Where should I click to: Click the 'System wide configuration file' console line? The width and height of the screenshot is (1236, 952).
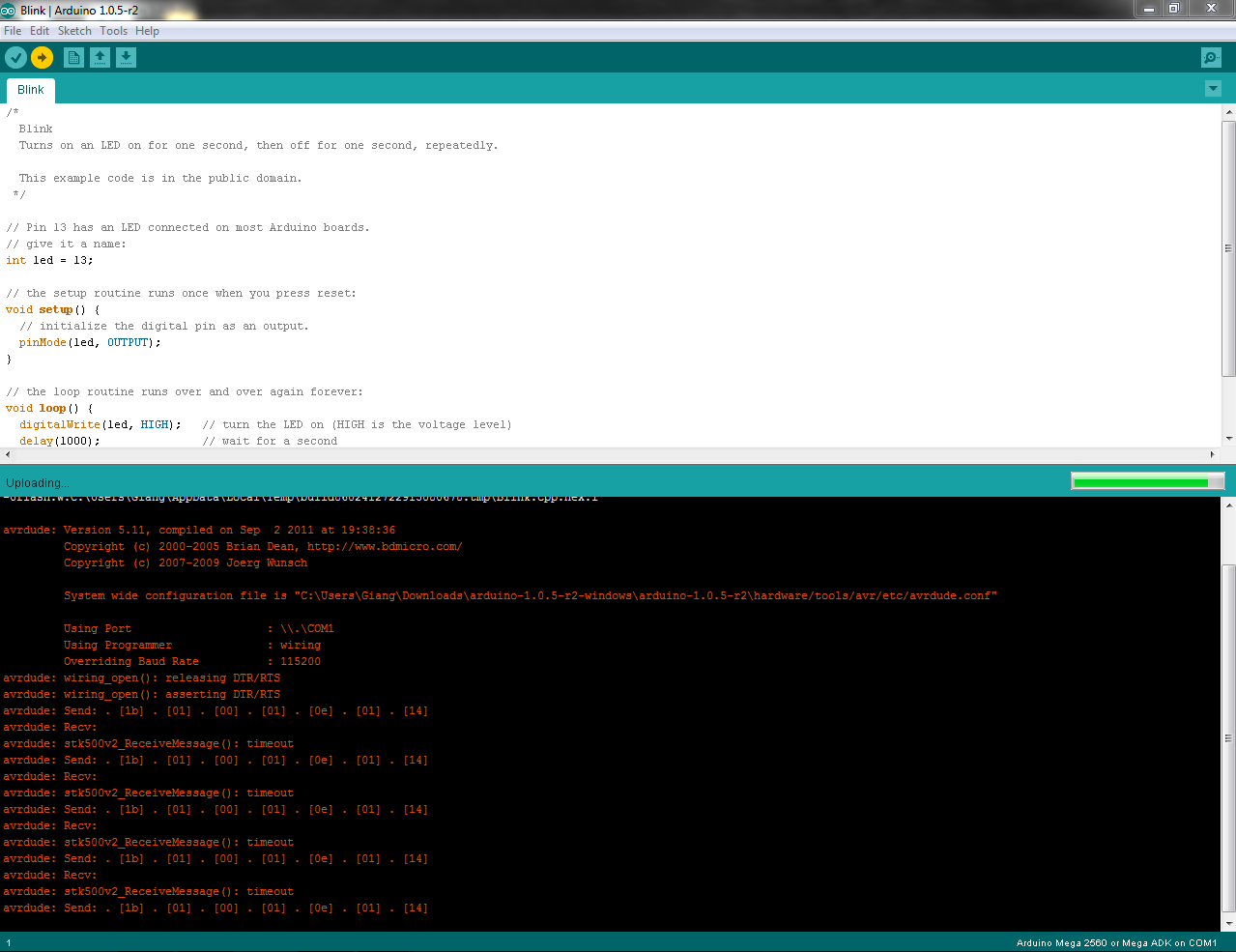[x=531, y=595]
